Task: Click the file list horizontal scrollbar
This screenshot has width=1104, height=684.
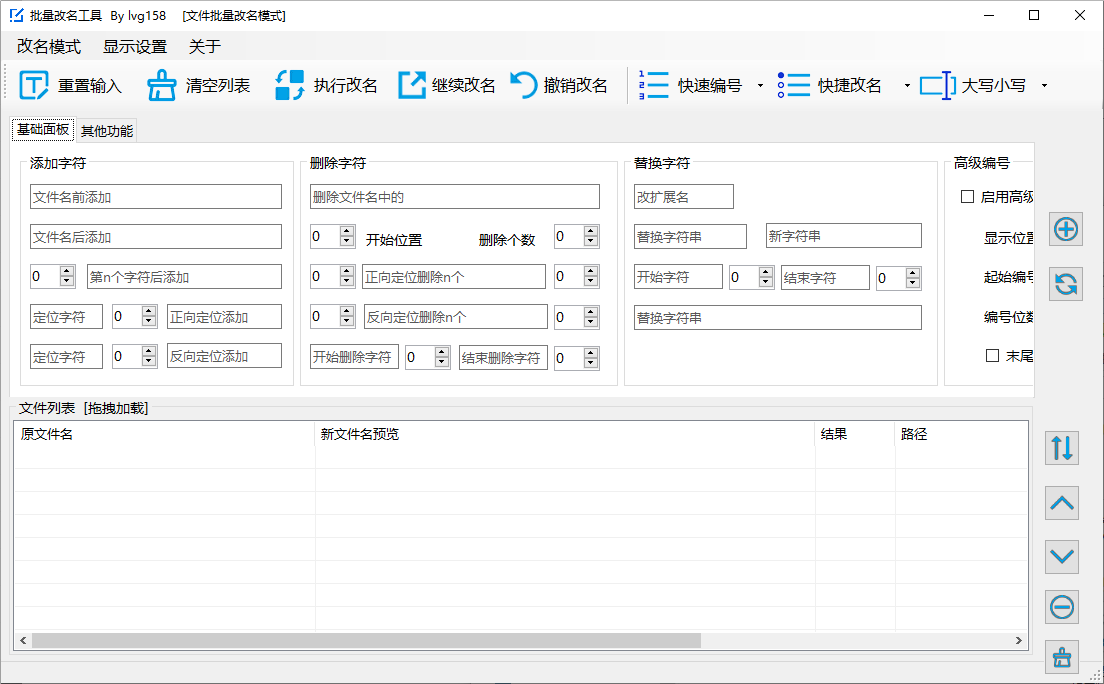Action: pos(366,640)
